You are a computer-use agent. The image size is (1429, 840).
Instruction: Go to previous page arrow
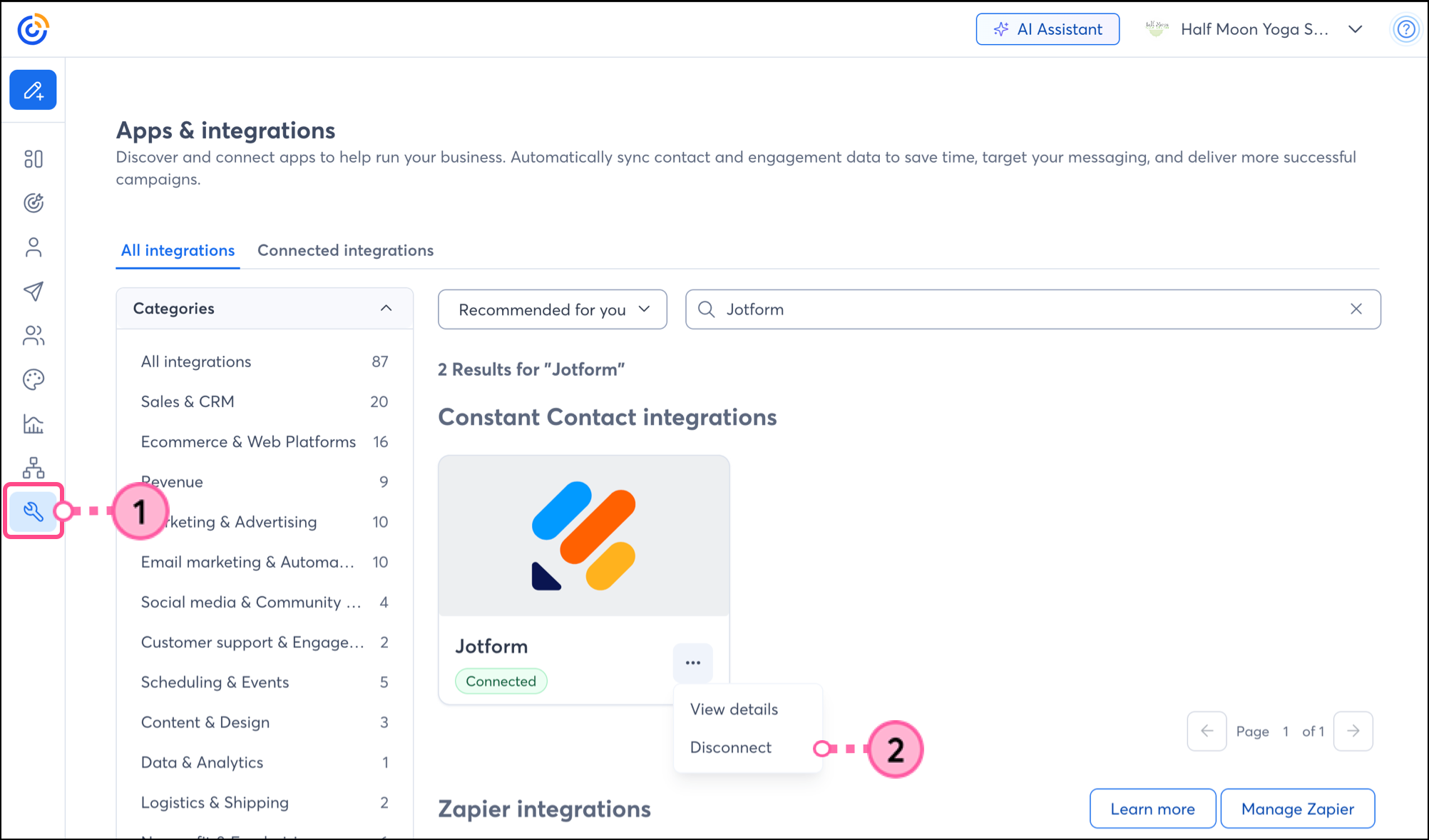point(1207,731)
